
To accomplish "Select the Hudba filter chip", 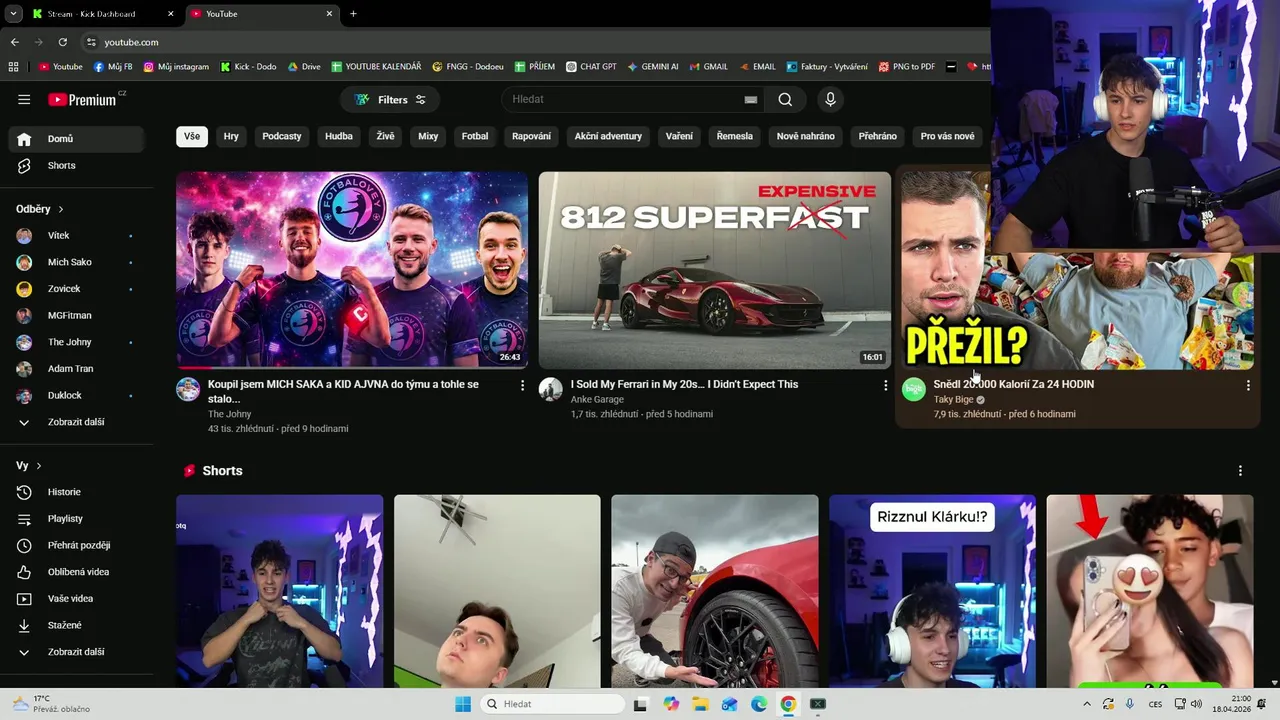I will [339, 136].
